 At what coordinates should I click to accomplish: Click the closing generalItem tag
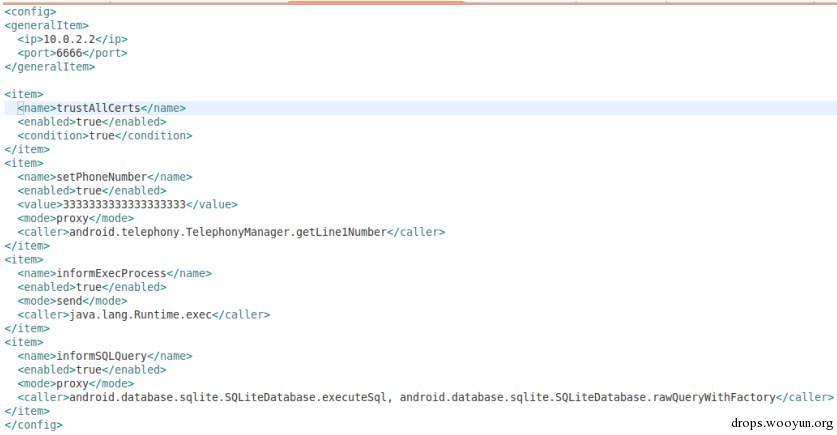coord(49,66)
